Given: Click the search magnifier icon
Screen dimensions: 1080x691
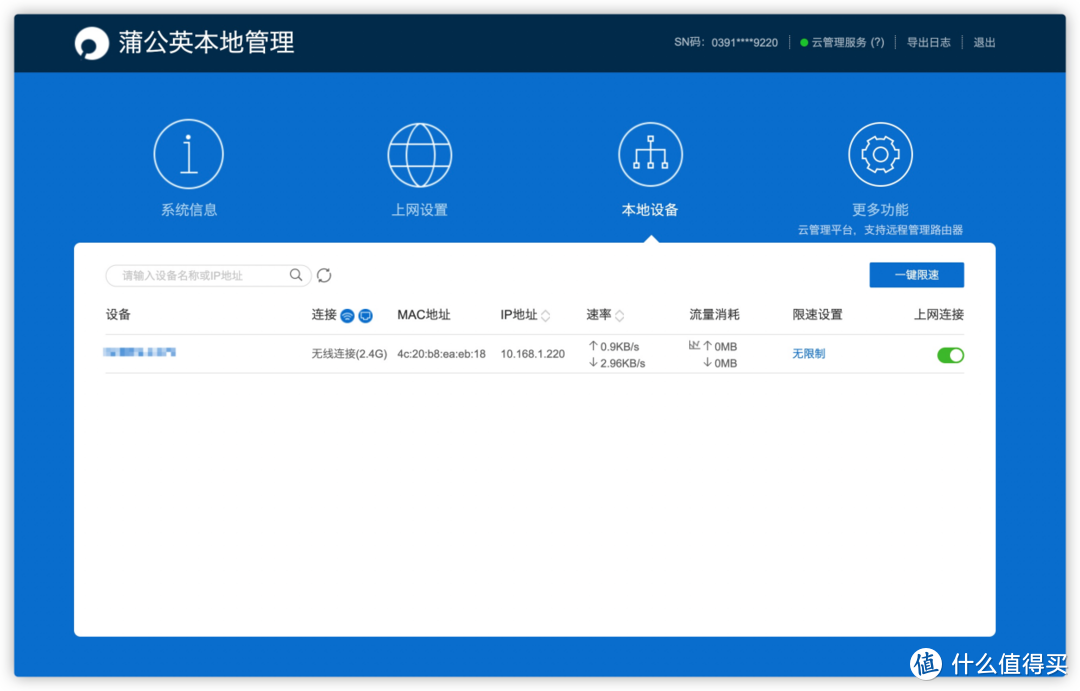Looking at the screenshot, I should pyautogui.click(x=296, y=274).
